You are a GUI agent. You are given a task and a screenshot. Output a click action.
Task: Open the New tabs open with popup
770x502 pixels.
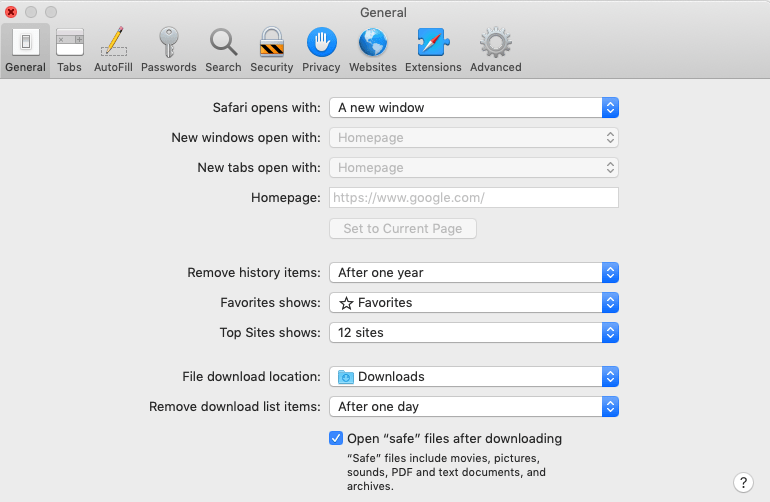click(474, 167)
